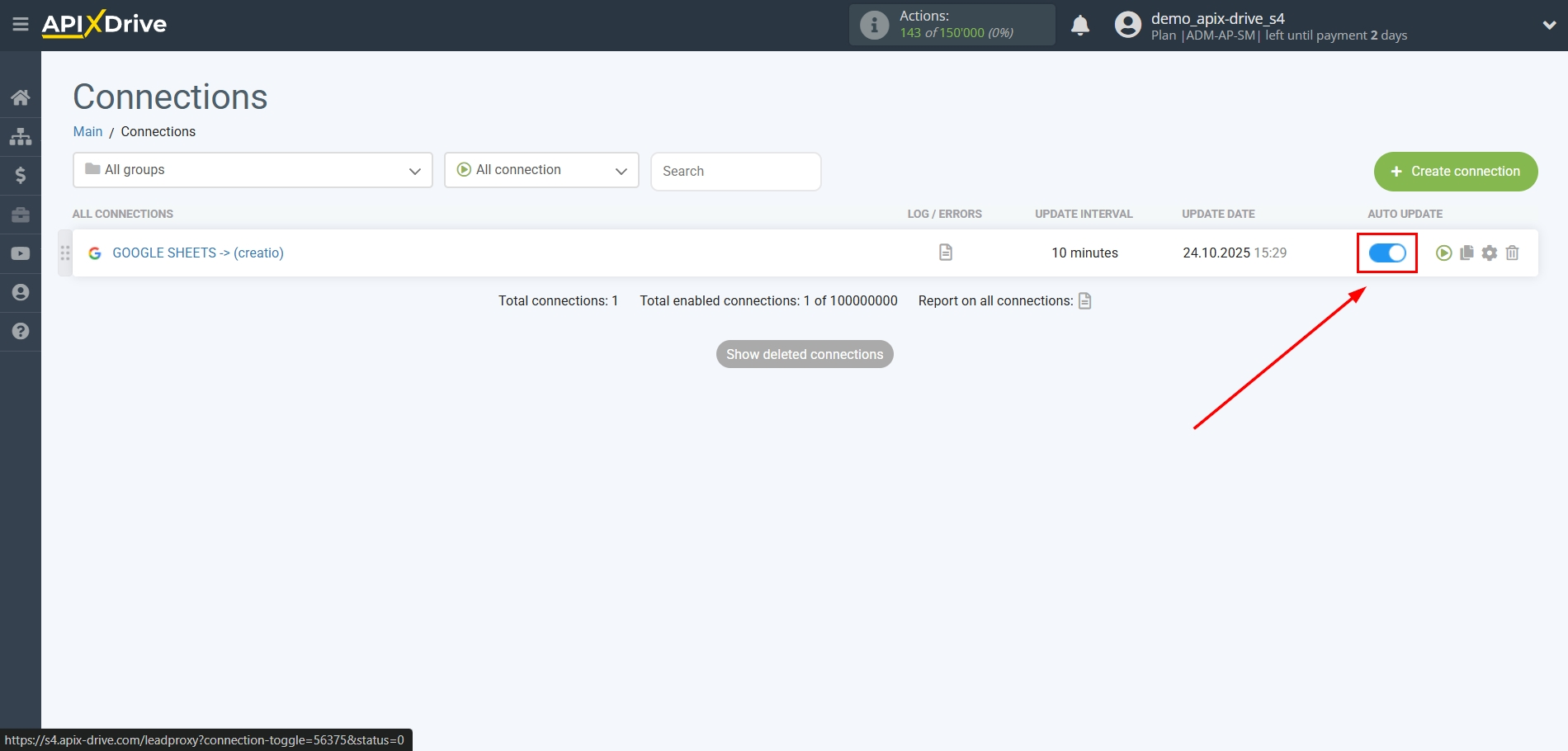The width and height of the screenshot is (1568, 751).
Task: Open the Home sidebar icon
Action: [x=21, y=97]
